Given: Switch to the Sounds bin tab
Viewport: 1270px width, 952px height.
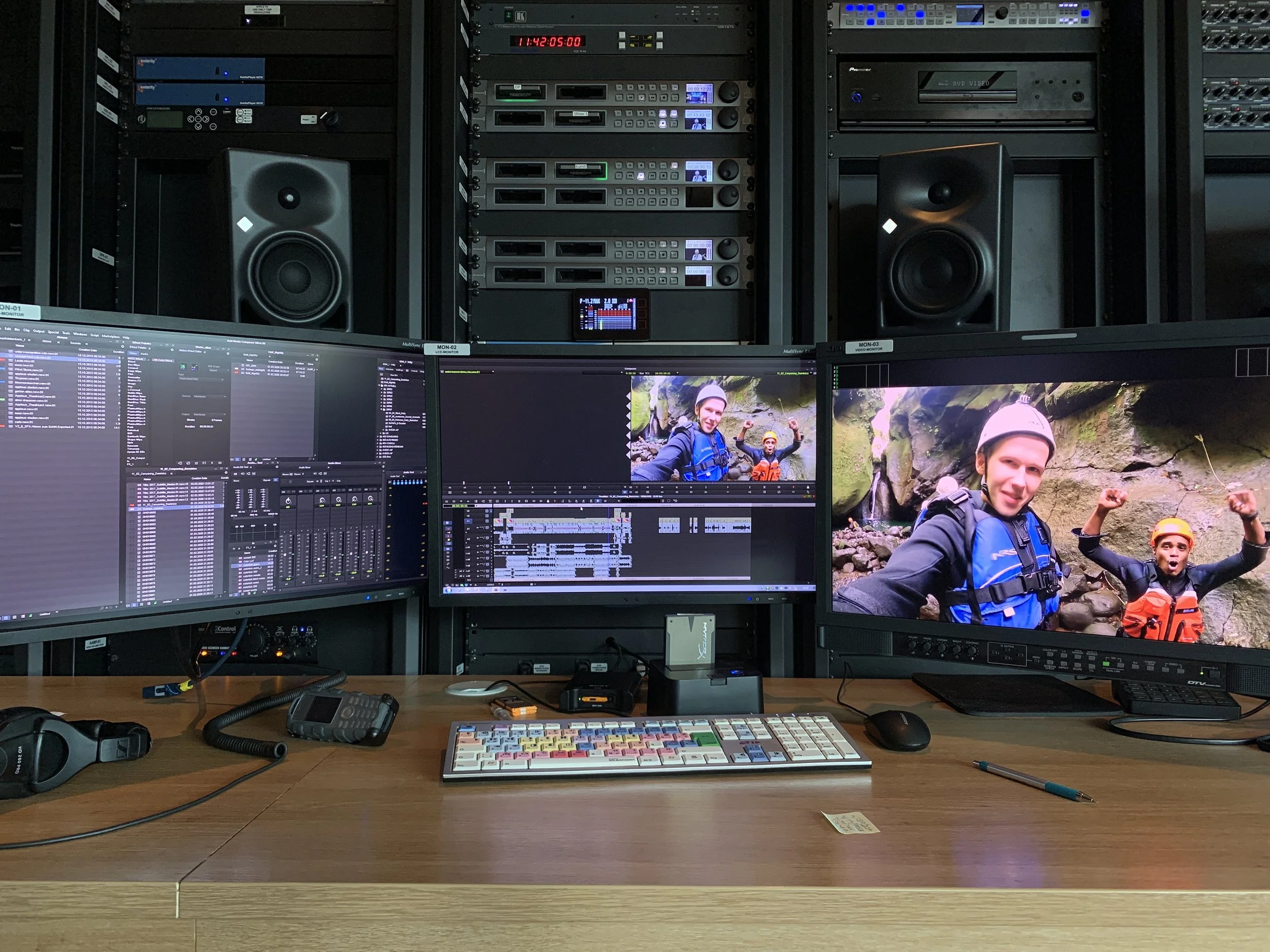Looking at the screenshot, I should [75, 343].
